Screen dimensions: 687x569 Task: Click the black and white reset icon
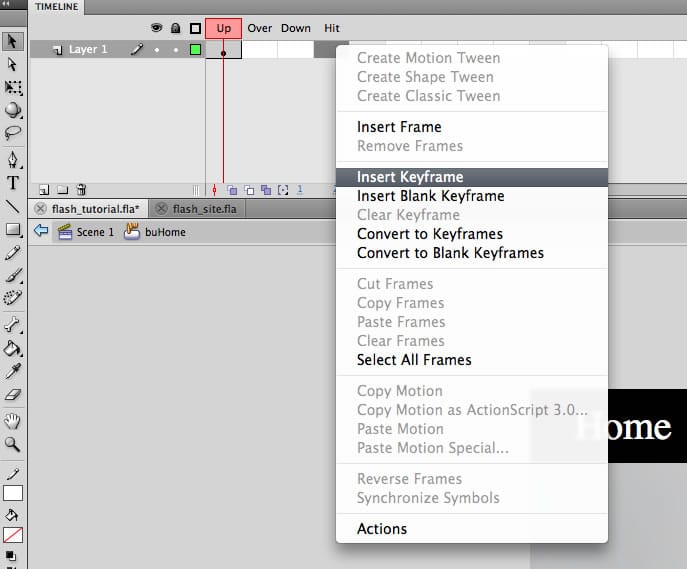pos(11,556)
